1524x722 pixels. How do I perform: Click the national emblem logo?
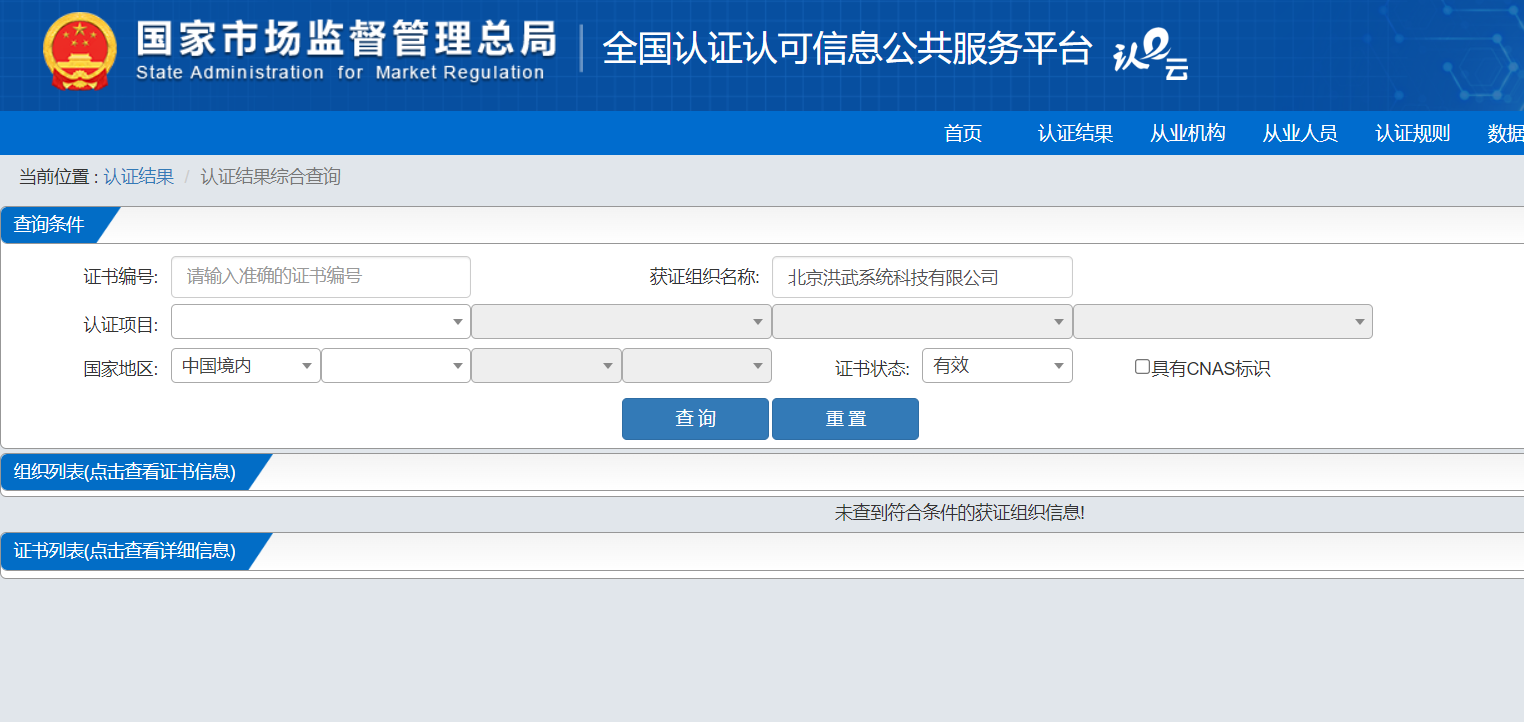tap(80, 52)
